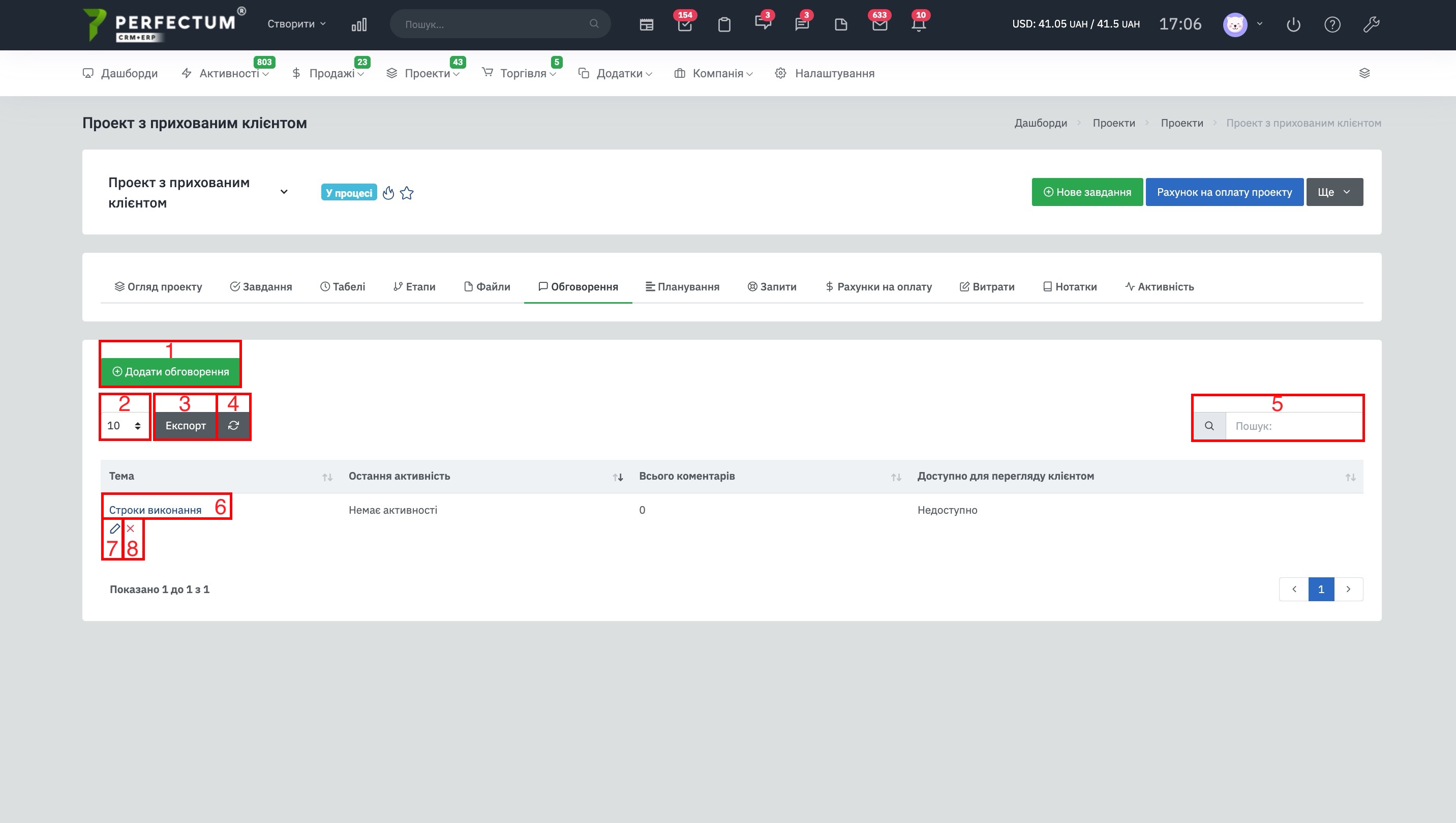Expand the Ще dropdown button
1456x823 pixels.
click(1334, 192)
